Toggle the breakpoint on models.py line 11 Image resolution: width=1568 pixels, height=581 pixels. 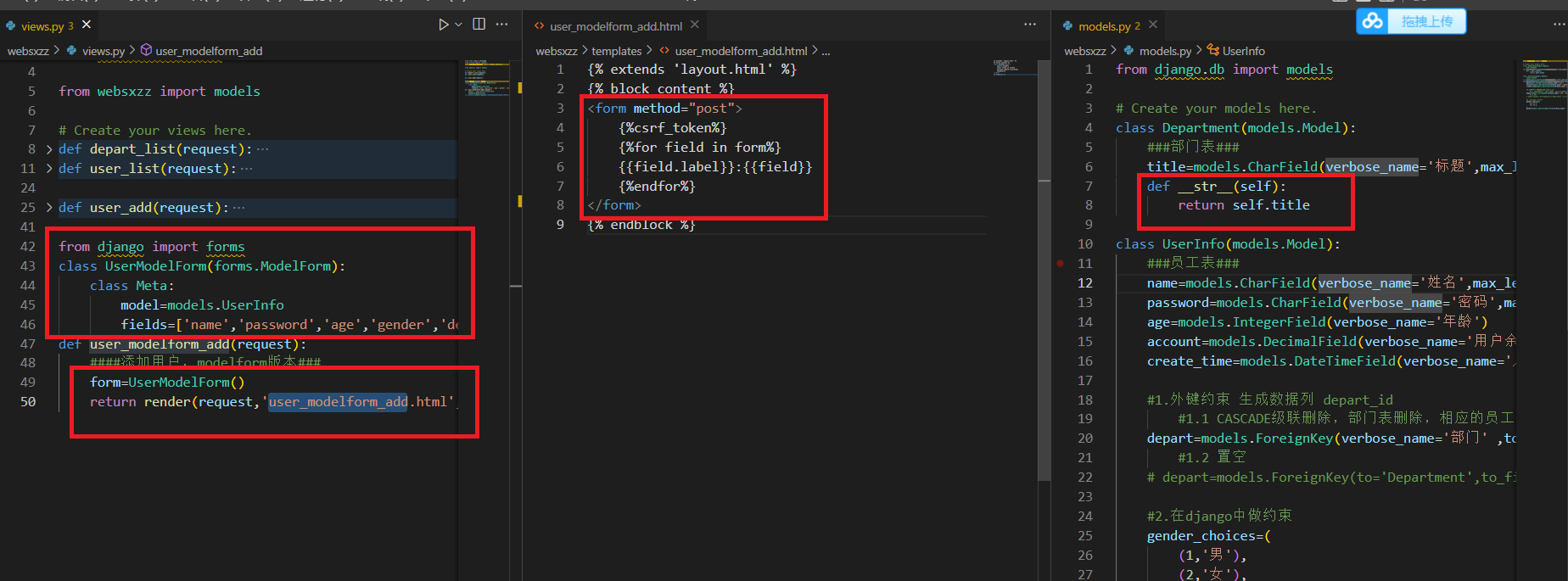[x=1061, y=264]
